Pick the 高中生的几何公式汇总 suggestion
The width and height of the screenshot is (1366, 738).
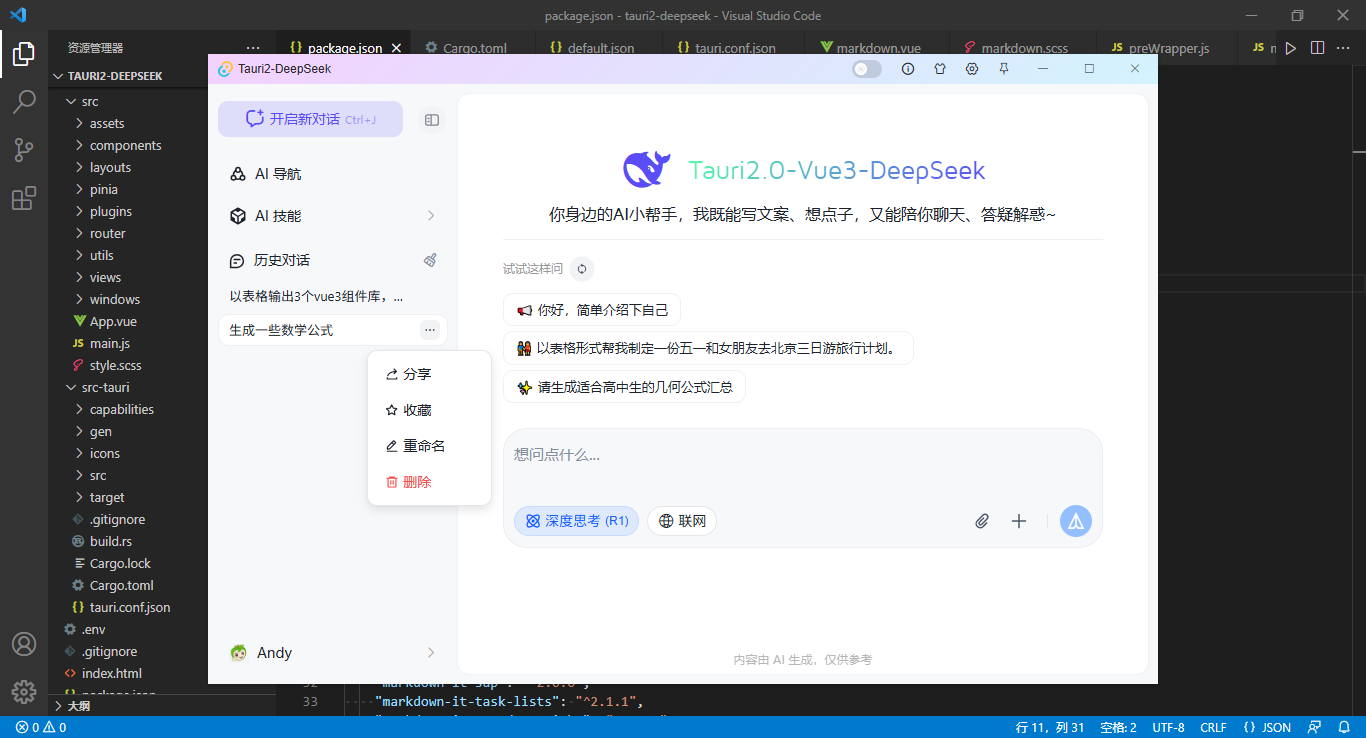coord(624,387)
